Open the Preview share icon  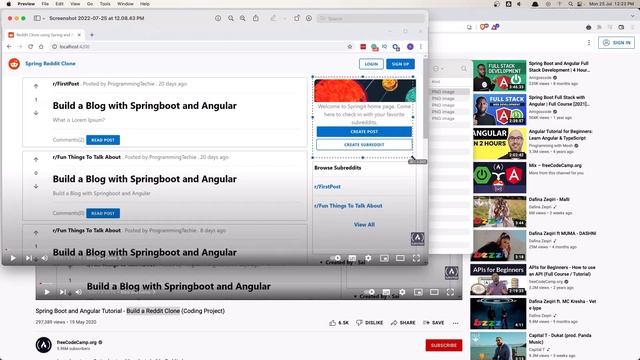pos(256,18)
